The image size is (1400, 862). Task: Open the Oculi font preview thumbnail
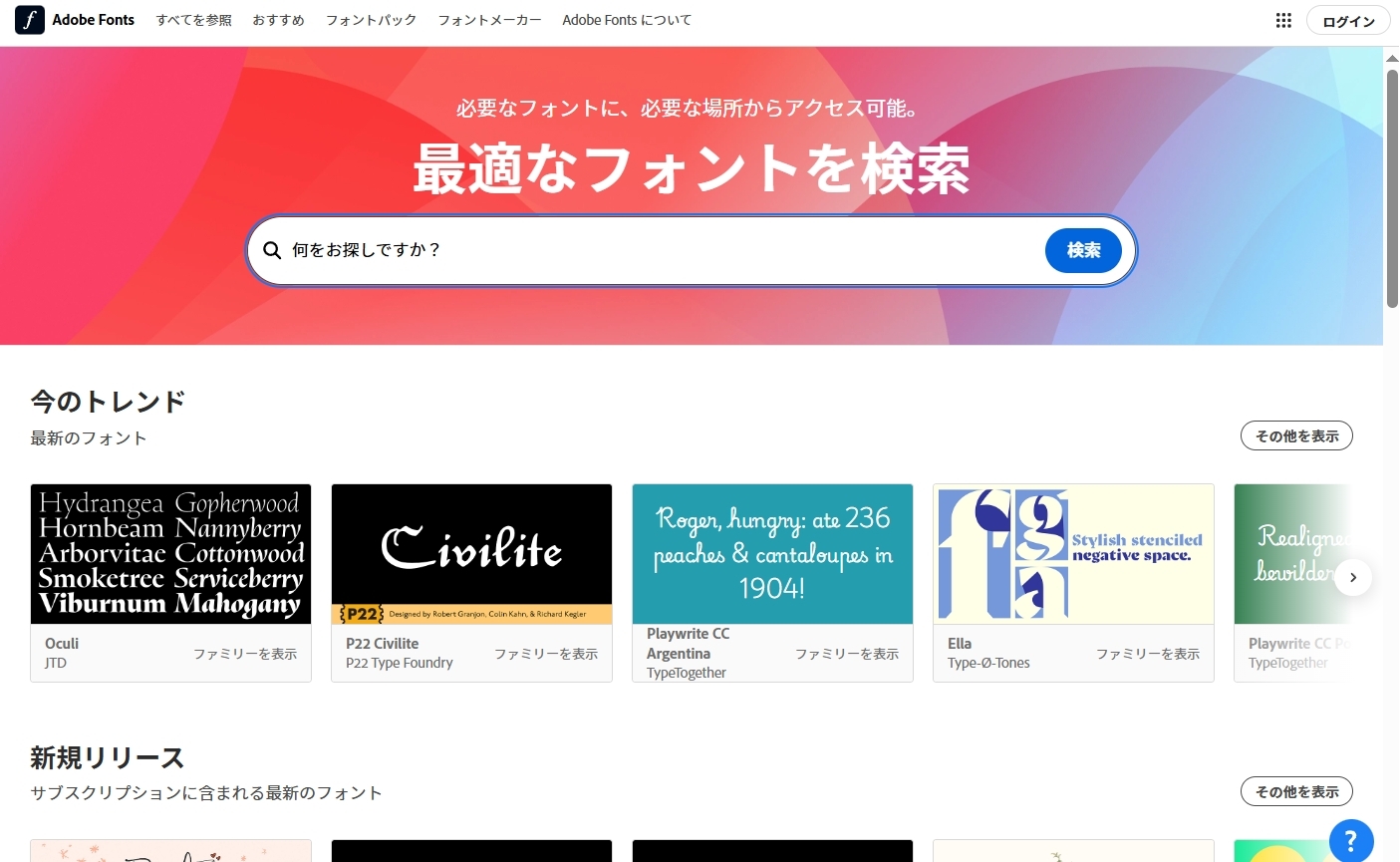170,554
